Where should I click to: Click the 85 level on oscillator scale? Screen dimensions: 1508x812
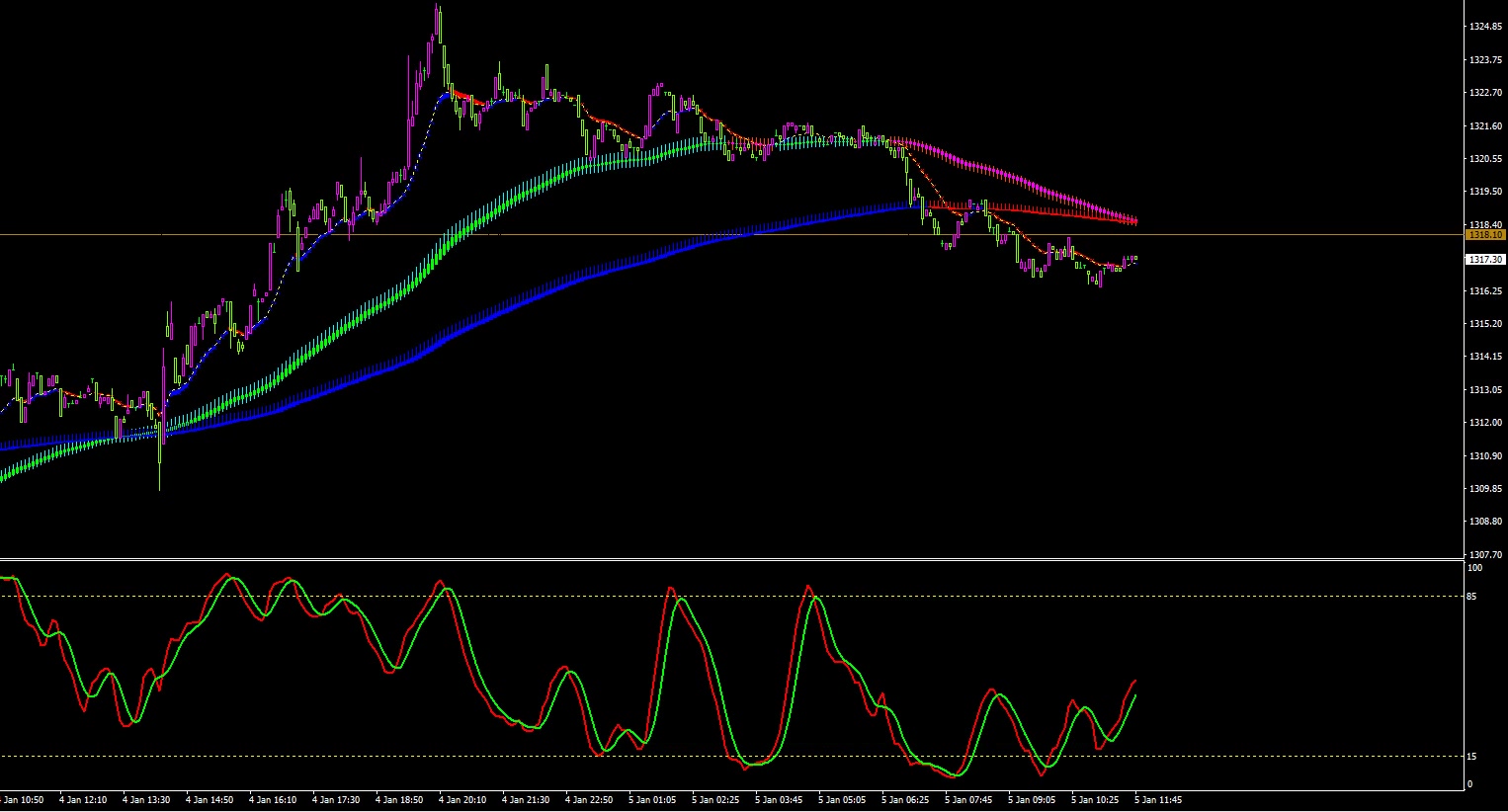(x=1472, y=597)
